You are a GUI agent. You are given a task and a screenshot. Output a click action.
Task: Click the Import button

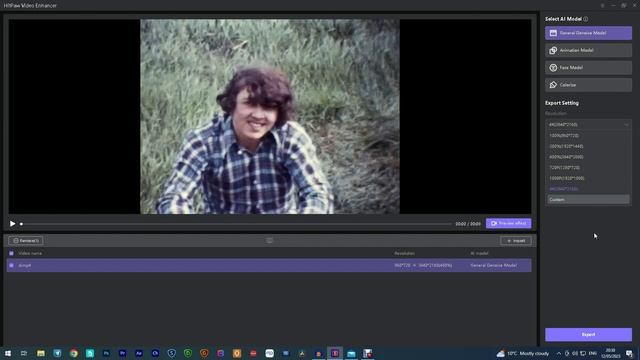pyautogui.click(x=516, y=241)
